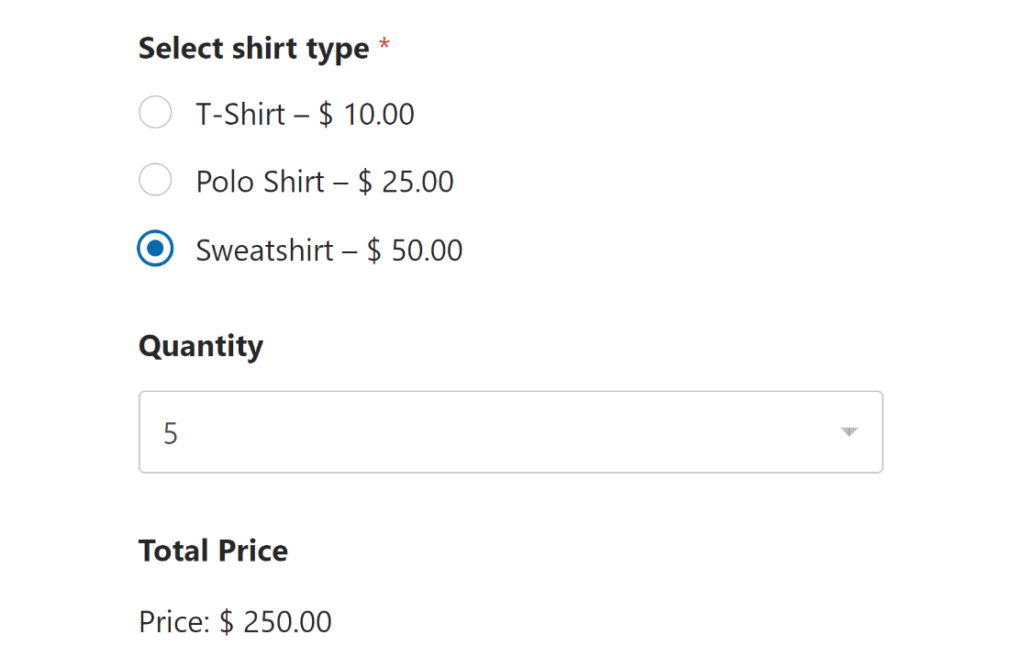Click the filled Sweatshirt radio circle
The width and height of the screenshot is (1024, 668).
pyautogui.click(x=155, y=248)
